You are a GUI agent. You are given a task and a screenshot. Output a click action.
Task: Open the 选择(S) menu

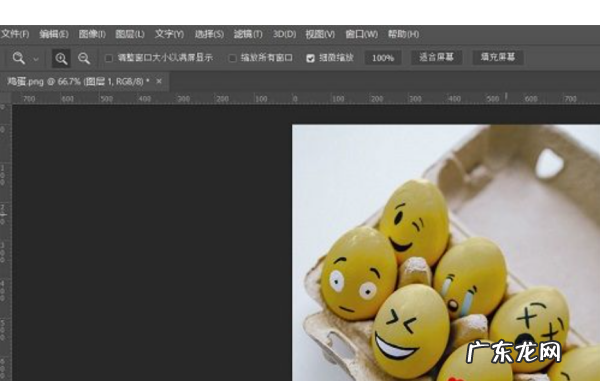pos(209,34)
